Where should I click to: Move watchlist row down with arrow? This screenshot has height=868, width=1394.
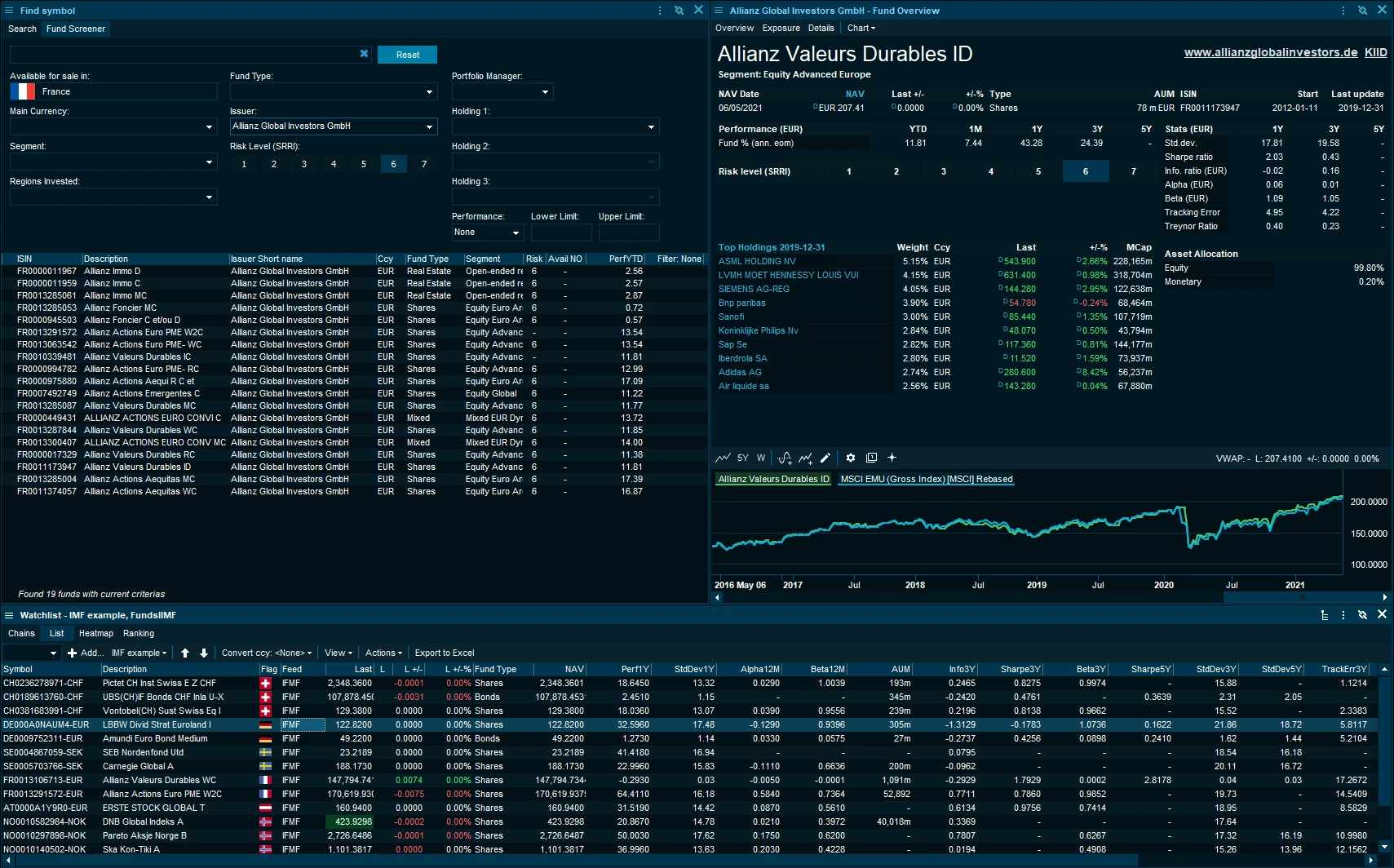coord(204,653)
